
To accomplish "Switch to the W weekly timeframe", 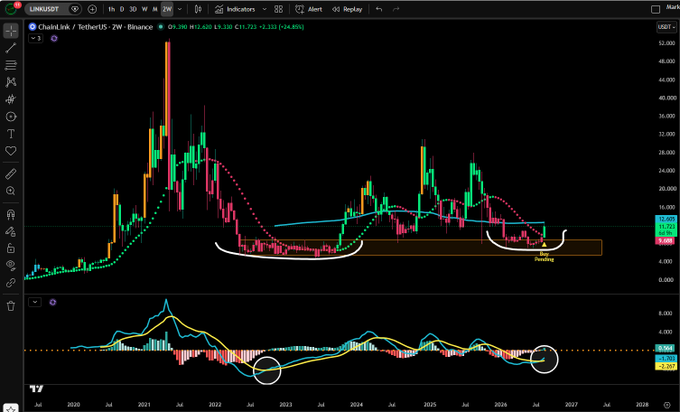I will pyautogui.click(x=145, y=9).
